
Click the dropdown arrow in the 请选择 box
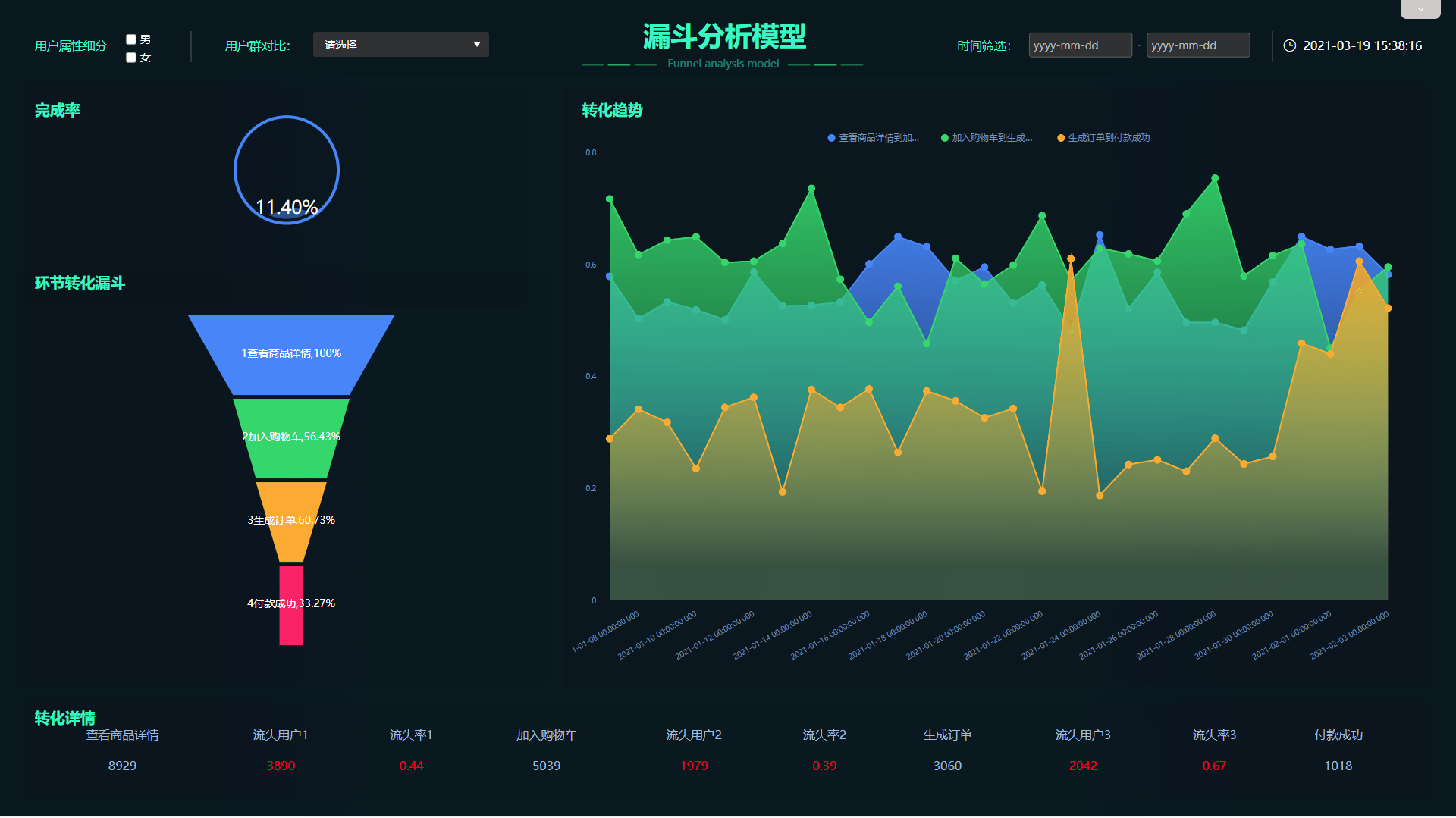coord(477,45)
